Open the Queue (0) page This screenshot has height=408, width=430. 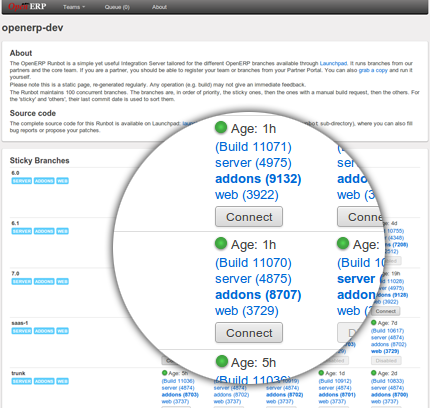[x=117, y=7]
